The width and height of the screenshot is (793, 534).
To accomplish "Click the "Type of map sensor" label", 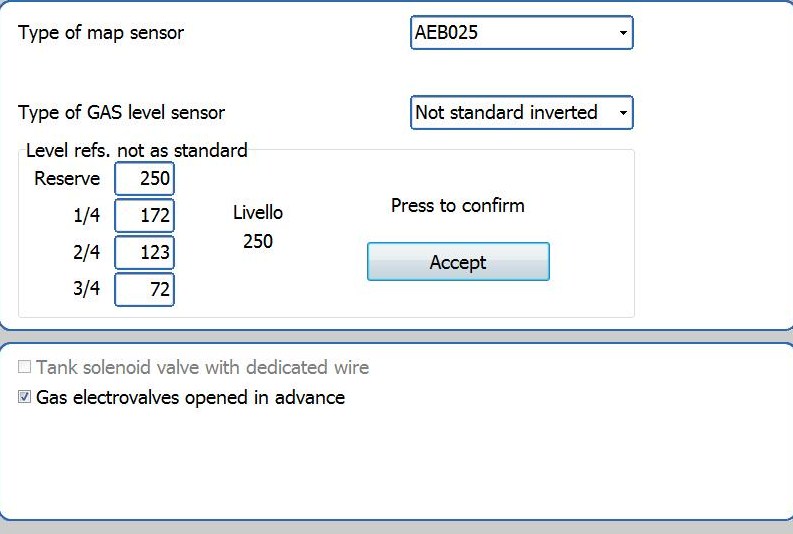I will (101, 32).
